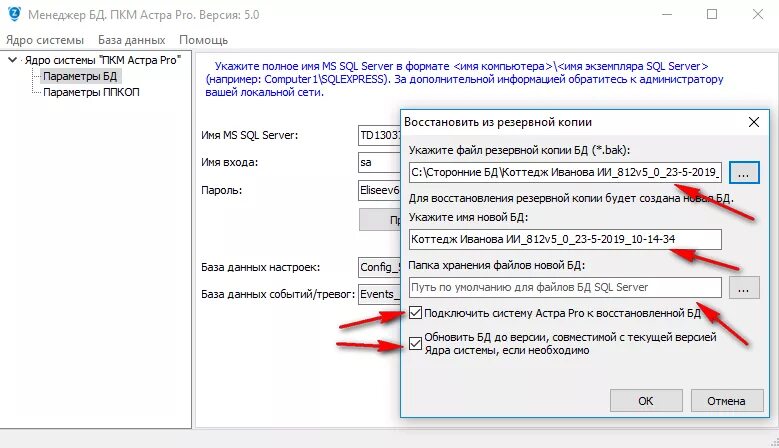Click the Укажите имя новой БД: label
This screenshot has width=779, height=448.
[x=468, y=217]
